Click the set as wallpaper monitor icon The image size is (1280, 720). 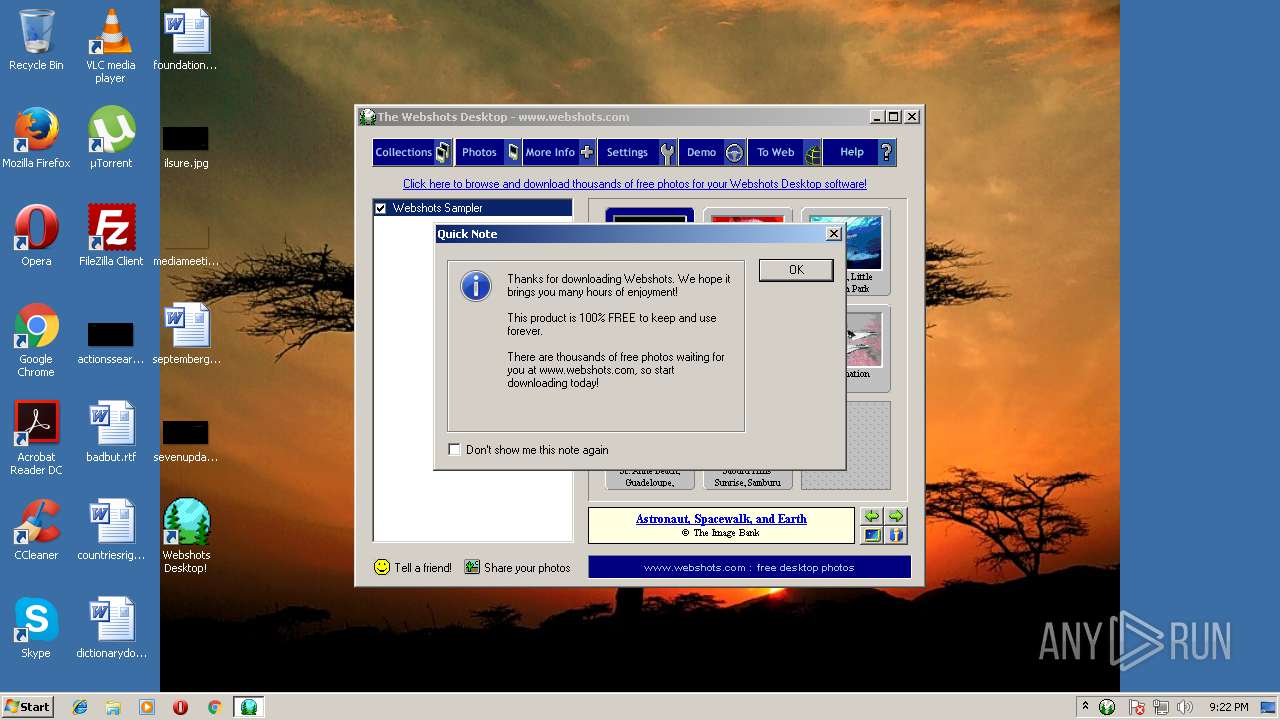(x=872, y=535)
